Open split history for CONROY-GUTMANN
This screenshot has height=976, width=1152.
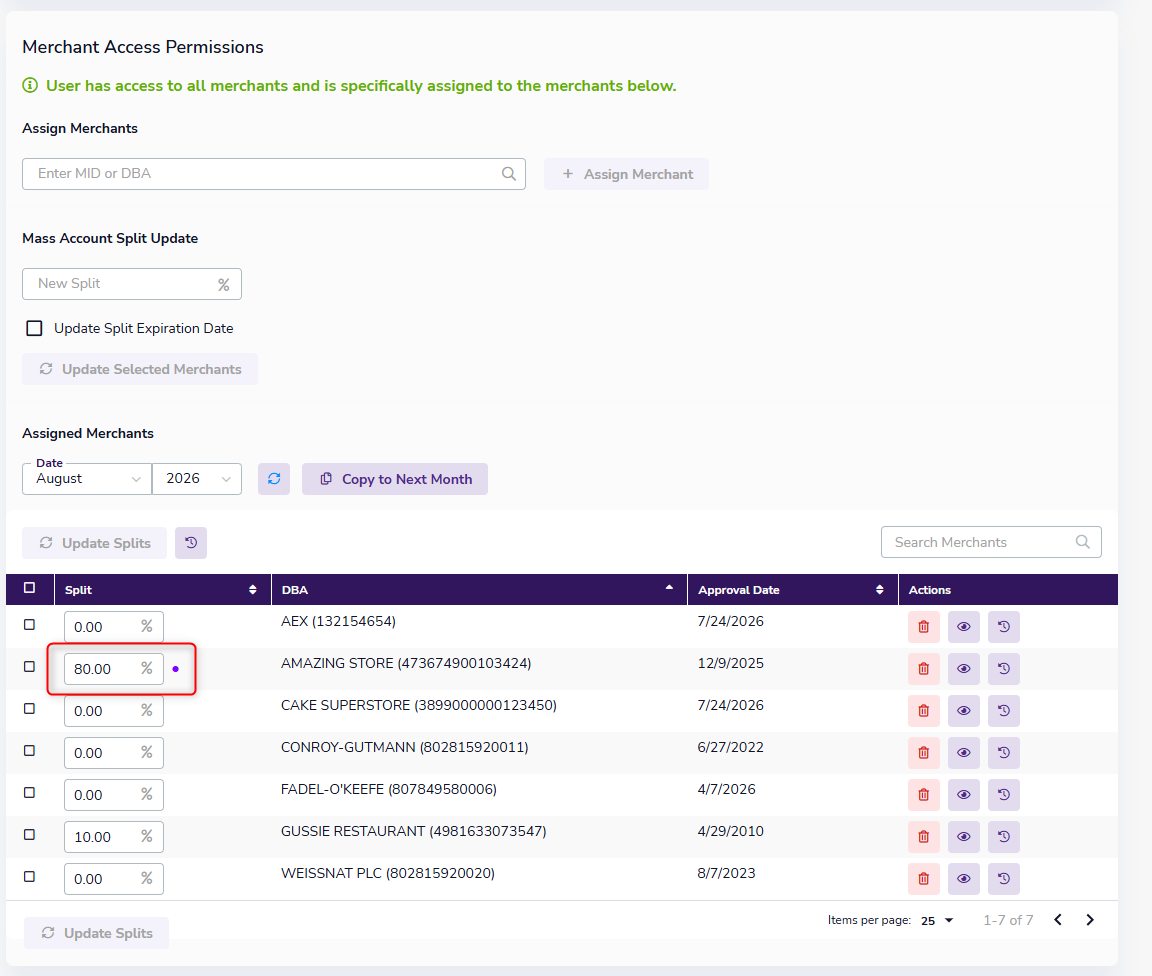[1004, 753]
